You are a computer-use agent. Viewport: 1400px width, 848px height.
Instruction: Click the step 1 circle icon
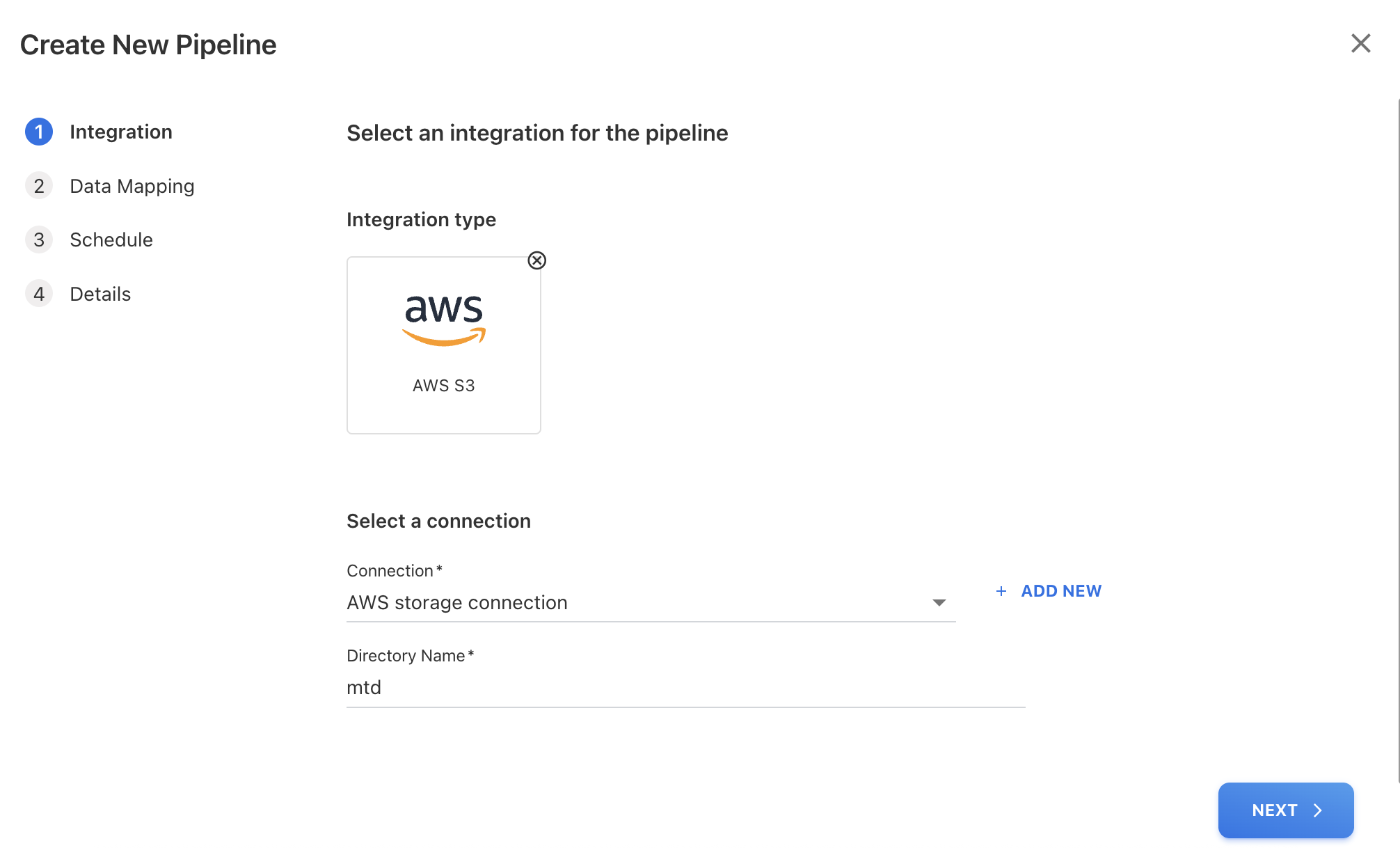click(x=39, y=132)
